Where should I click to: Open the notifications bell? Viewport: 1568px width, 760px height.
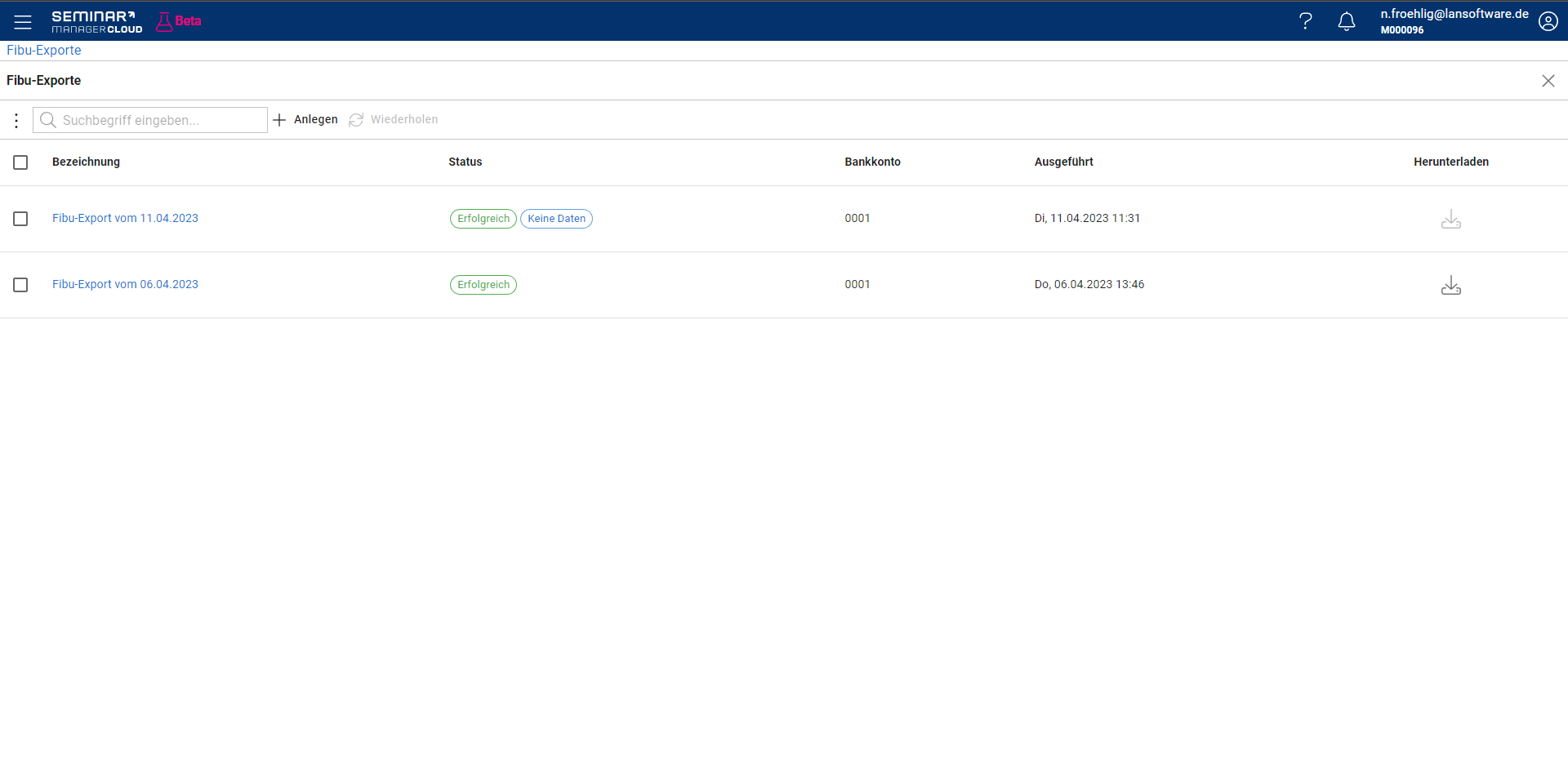pos(1347,21)
